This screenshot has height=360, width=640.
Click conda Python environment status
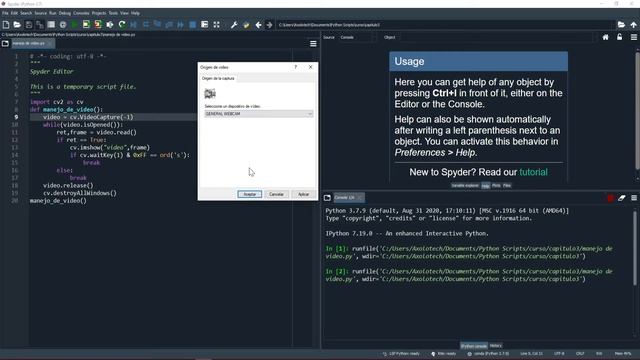click(x=488, y=353)
